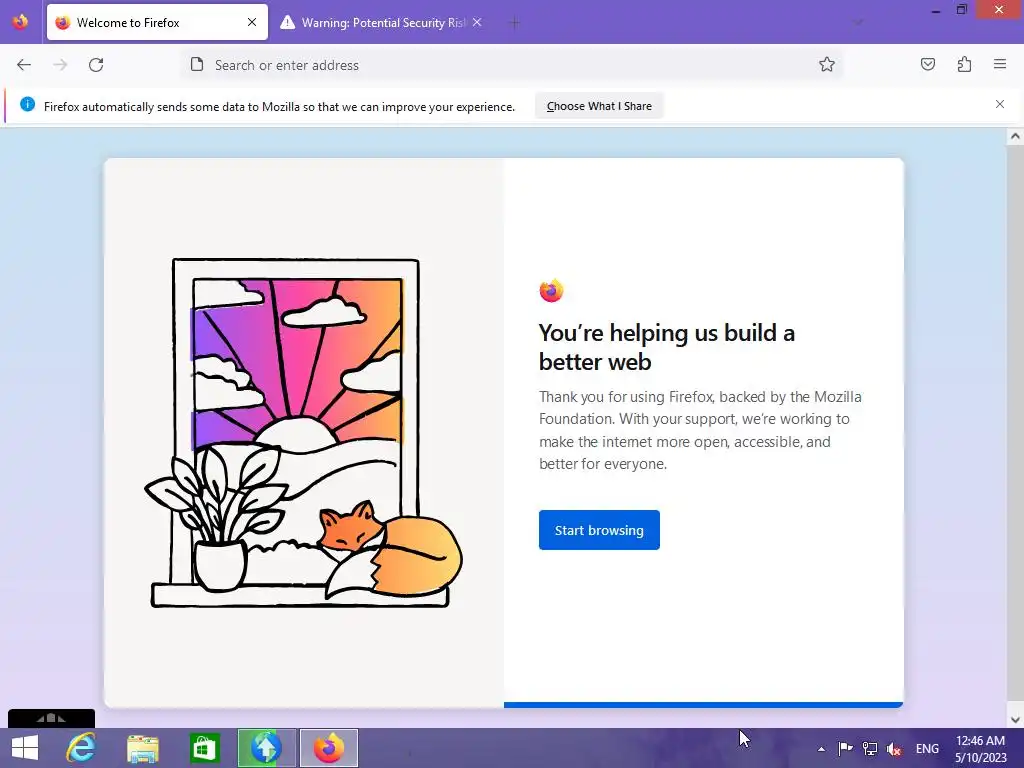This screenshot has width=1024, height=768.
Task: Click the headline 'You're helping us build a better web'
Action: point(667,347)
